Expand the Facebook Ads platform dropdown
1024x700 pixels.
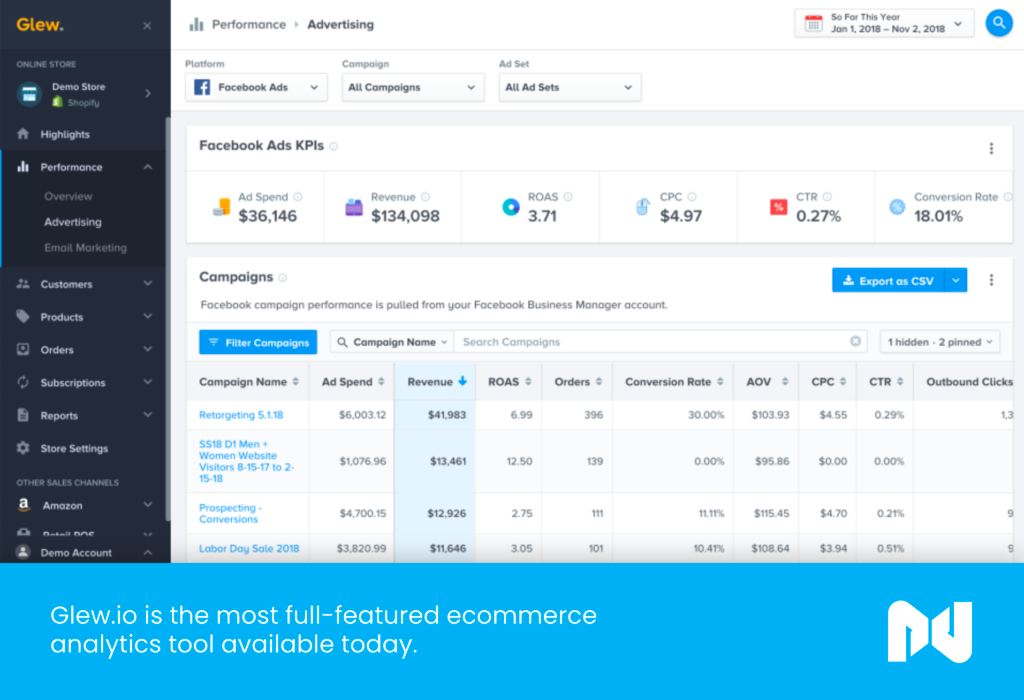coord(256,87)
